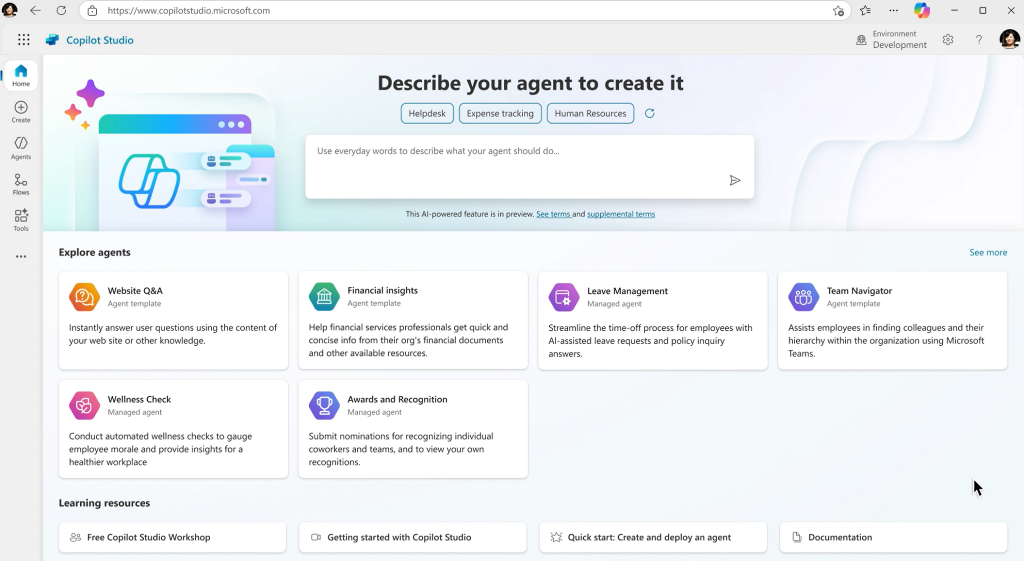This screenshot has width=1024, height=561.
Task: Expand the more options ellipsis in sidebar
Action: tap(21, 257)
